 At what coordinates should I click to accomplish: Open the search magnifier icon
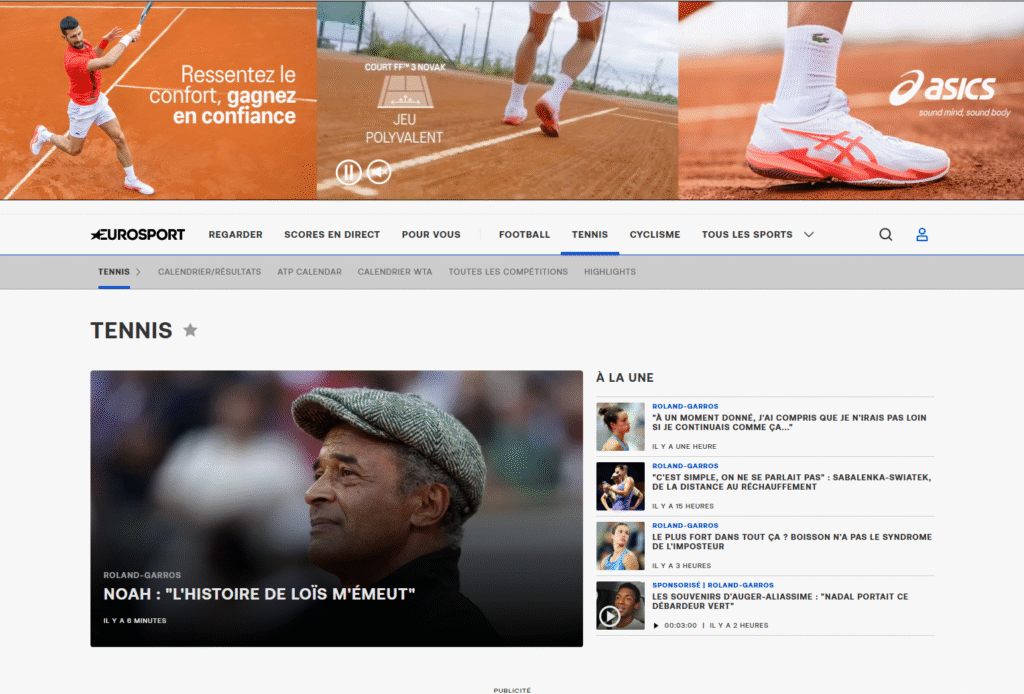885,235
